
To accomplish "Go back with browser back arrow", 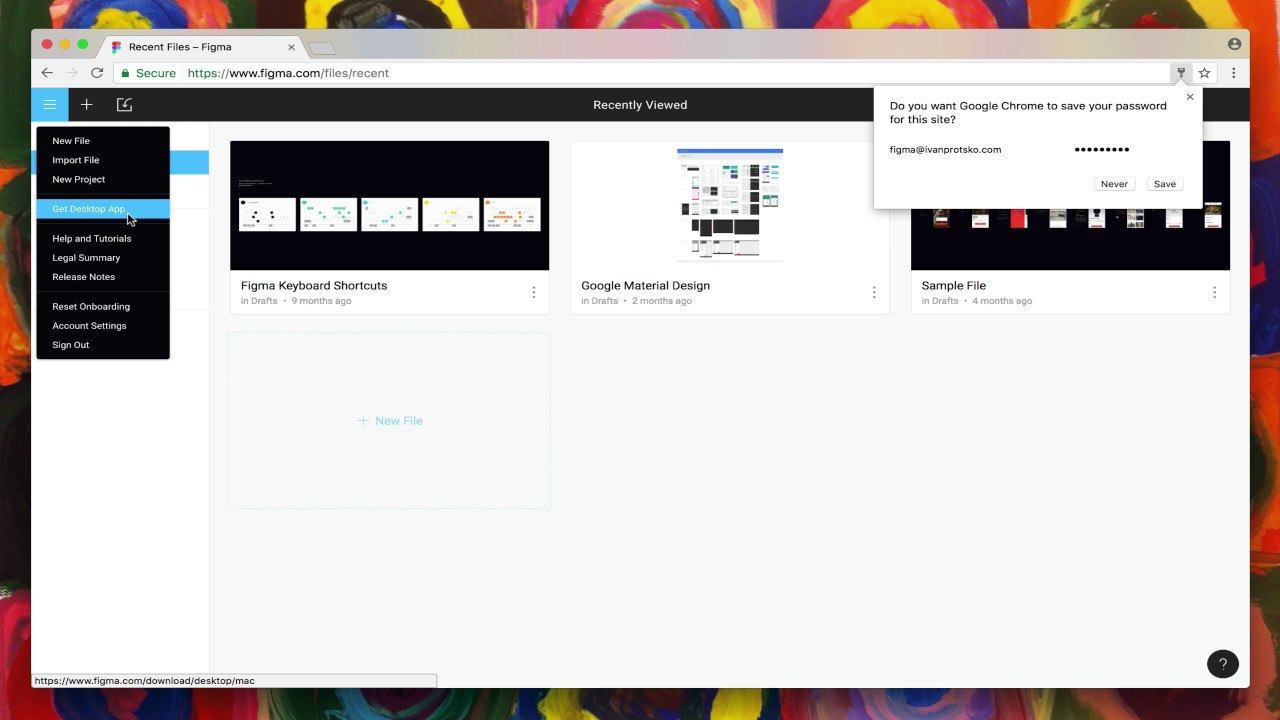I will [x=47, y=73].
